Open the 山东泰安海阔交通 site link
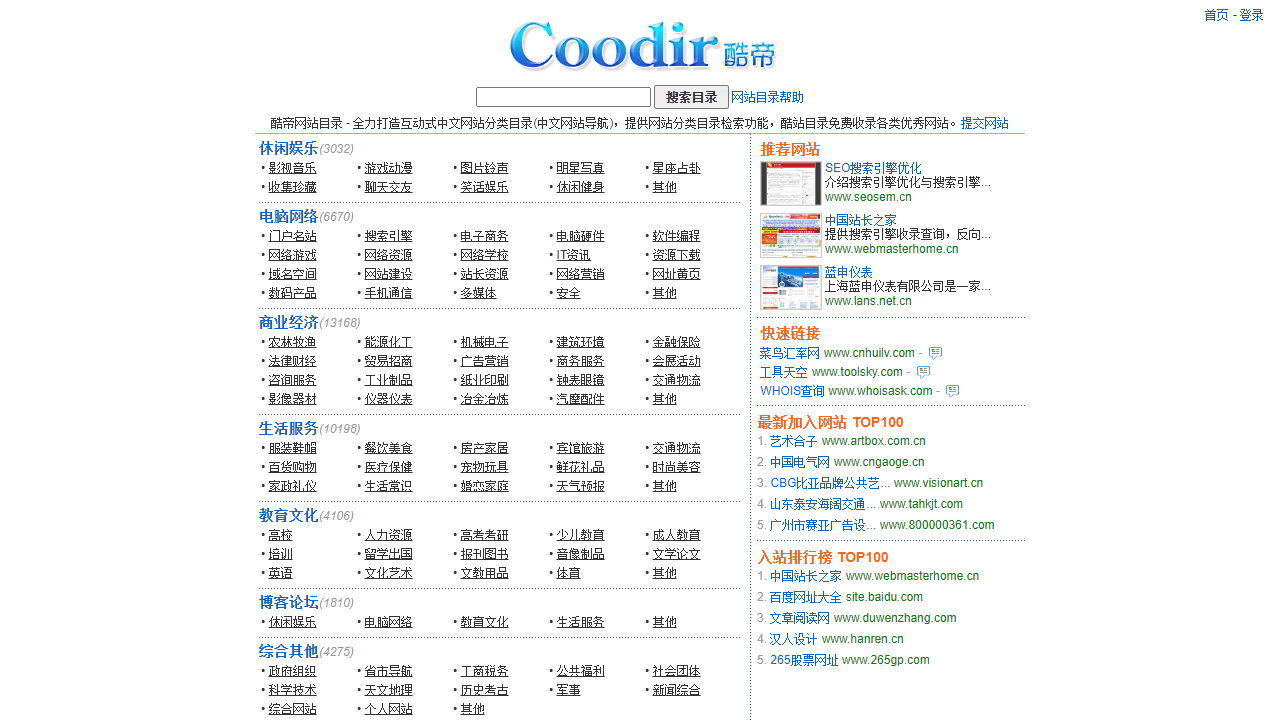Screen dimensions: 1280x720 [x=822, y=504]
